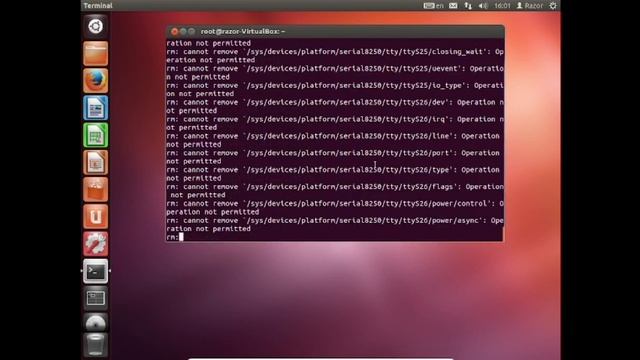The width and height of the screenshot is (640, 360).
Task: Click the line ending with ttyS26/type
Action: click(x=333, y=170)
